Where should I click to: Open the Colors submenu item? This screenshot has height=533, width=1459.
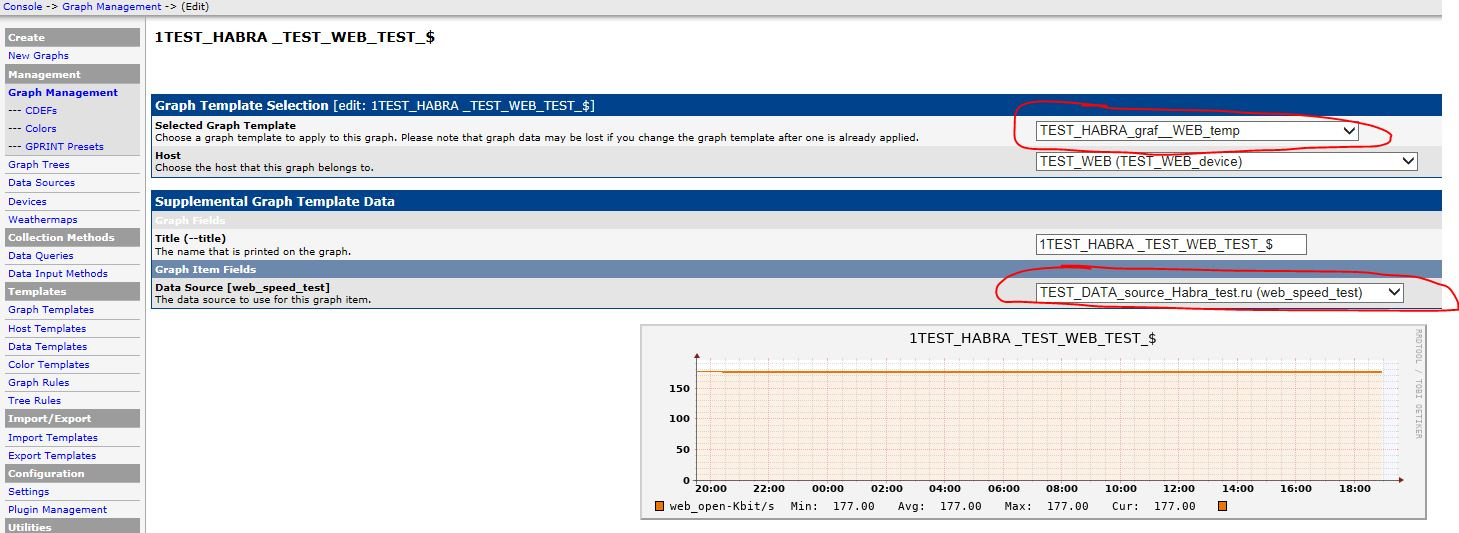pyautogui.click(x=41, y=128)
